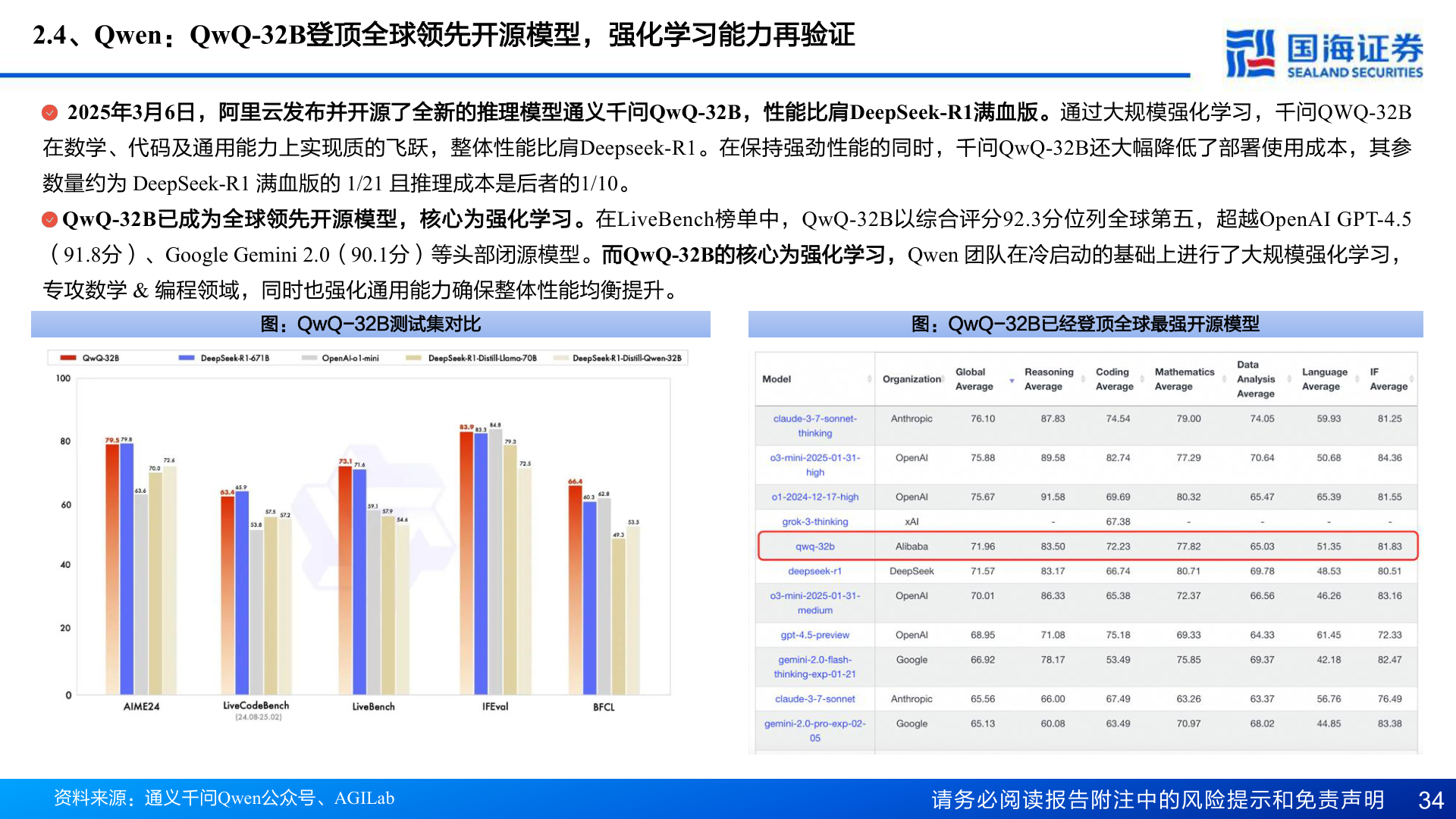The width and height of the screenshot is (1456, 819).
Task: Open the claude-3-7-sonnet-thinking model link
Action: point(814,426)
